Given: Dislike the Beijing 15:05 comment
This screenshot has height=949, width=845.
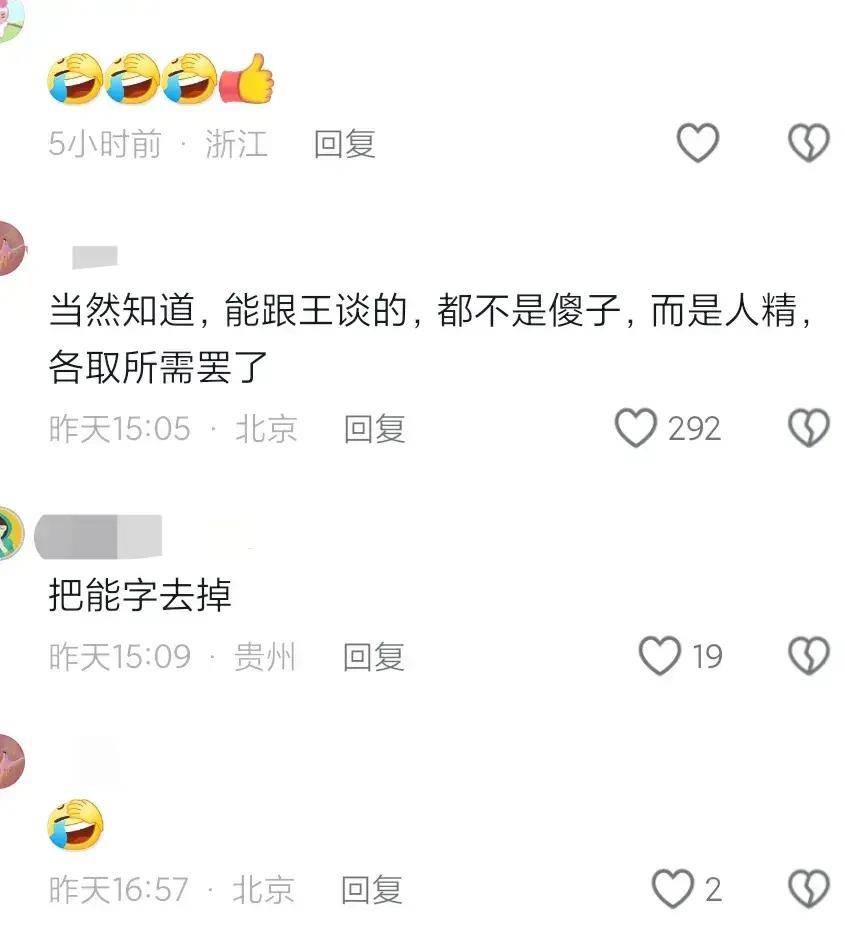Looking at the screenshot, I should 809,428.
